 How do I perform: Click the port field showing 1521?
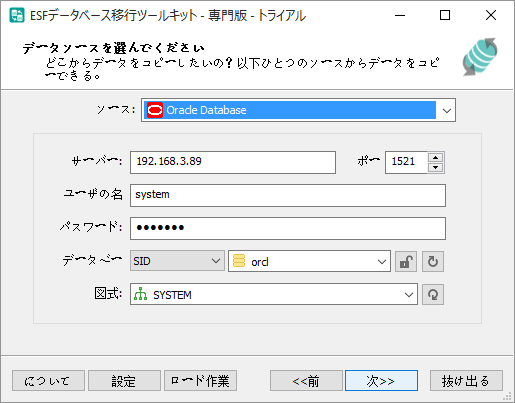pyautogui.click(x=406, y=162)
